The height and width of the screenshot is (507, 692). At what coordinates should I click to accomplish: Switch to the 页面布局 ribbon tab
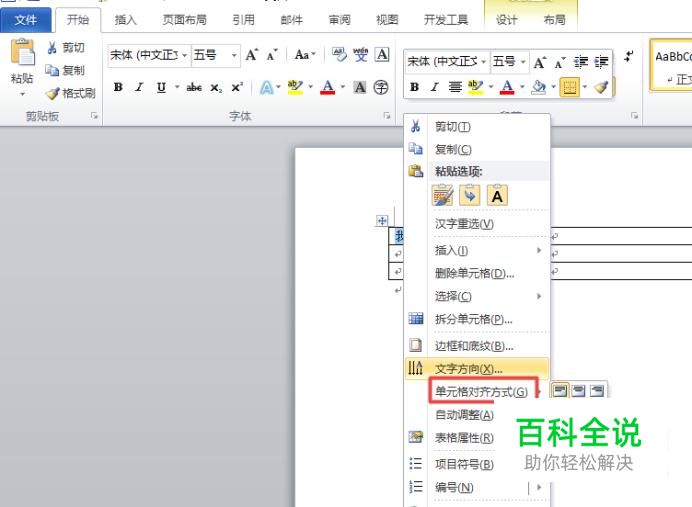point(184,20)
